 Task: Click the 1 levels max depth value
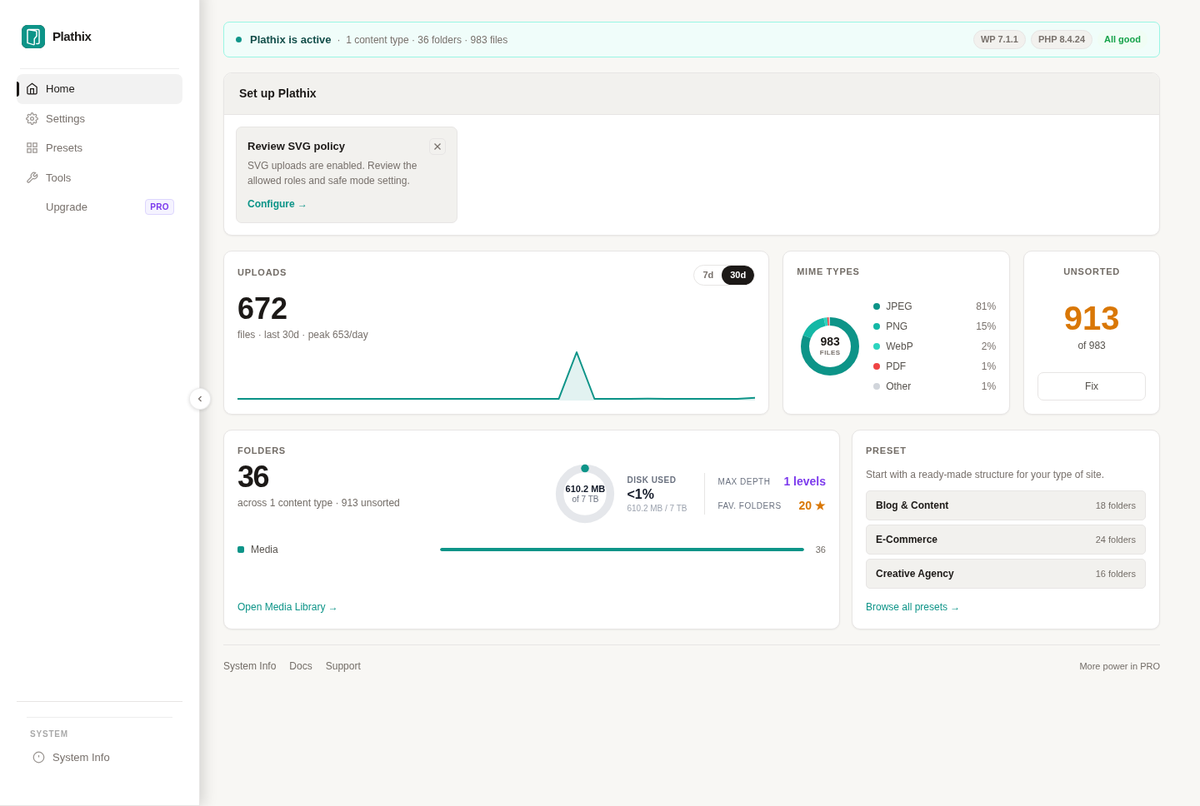pos(804,481)
